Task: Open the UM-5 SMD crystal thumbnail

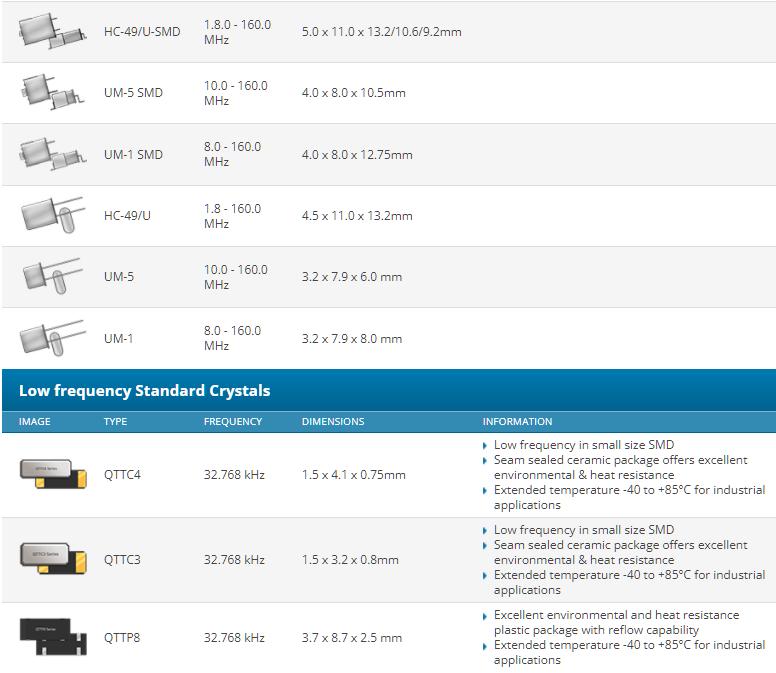Action: click(52, 93)
